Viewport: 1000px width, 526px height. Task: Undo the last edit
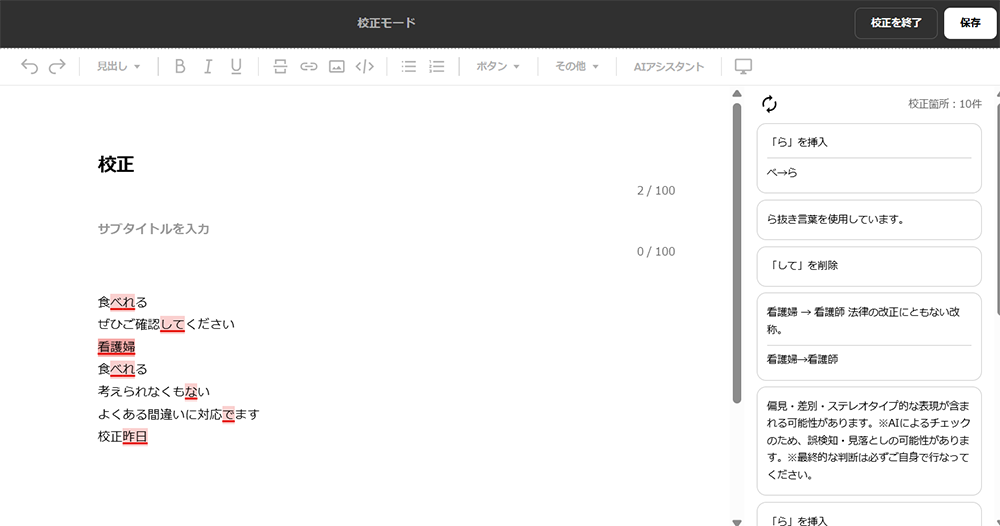(29, 66)
